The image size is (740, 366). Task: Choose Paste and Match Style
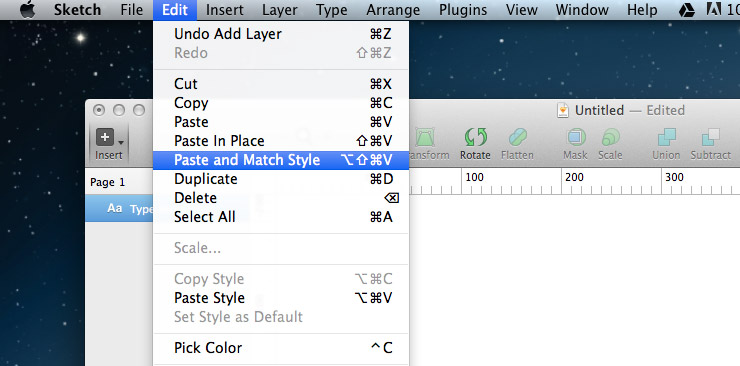[x=281, y=160]
